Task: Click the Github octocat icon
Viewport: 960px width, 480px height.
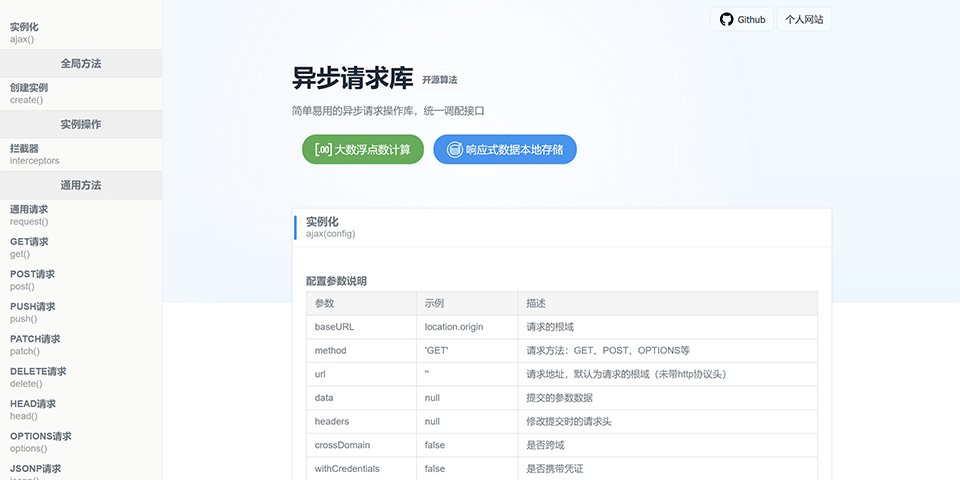Action: 727,19
